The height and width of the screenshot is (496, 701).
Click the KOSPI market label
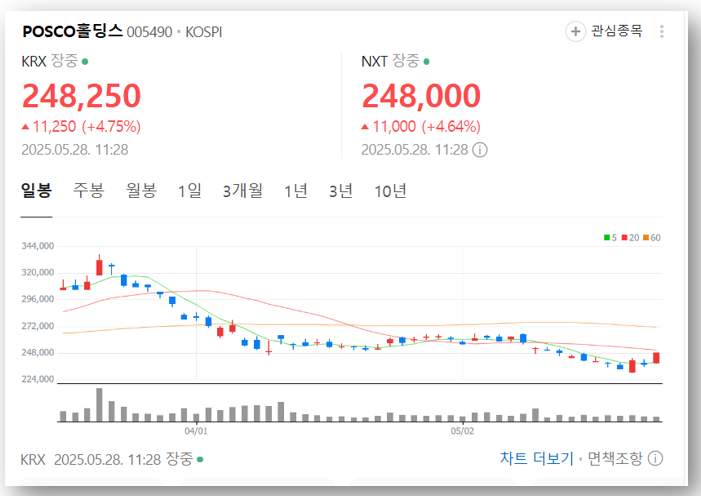click(204, 32)
